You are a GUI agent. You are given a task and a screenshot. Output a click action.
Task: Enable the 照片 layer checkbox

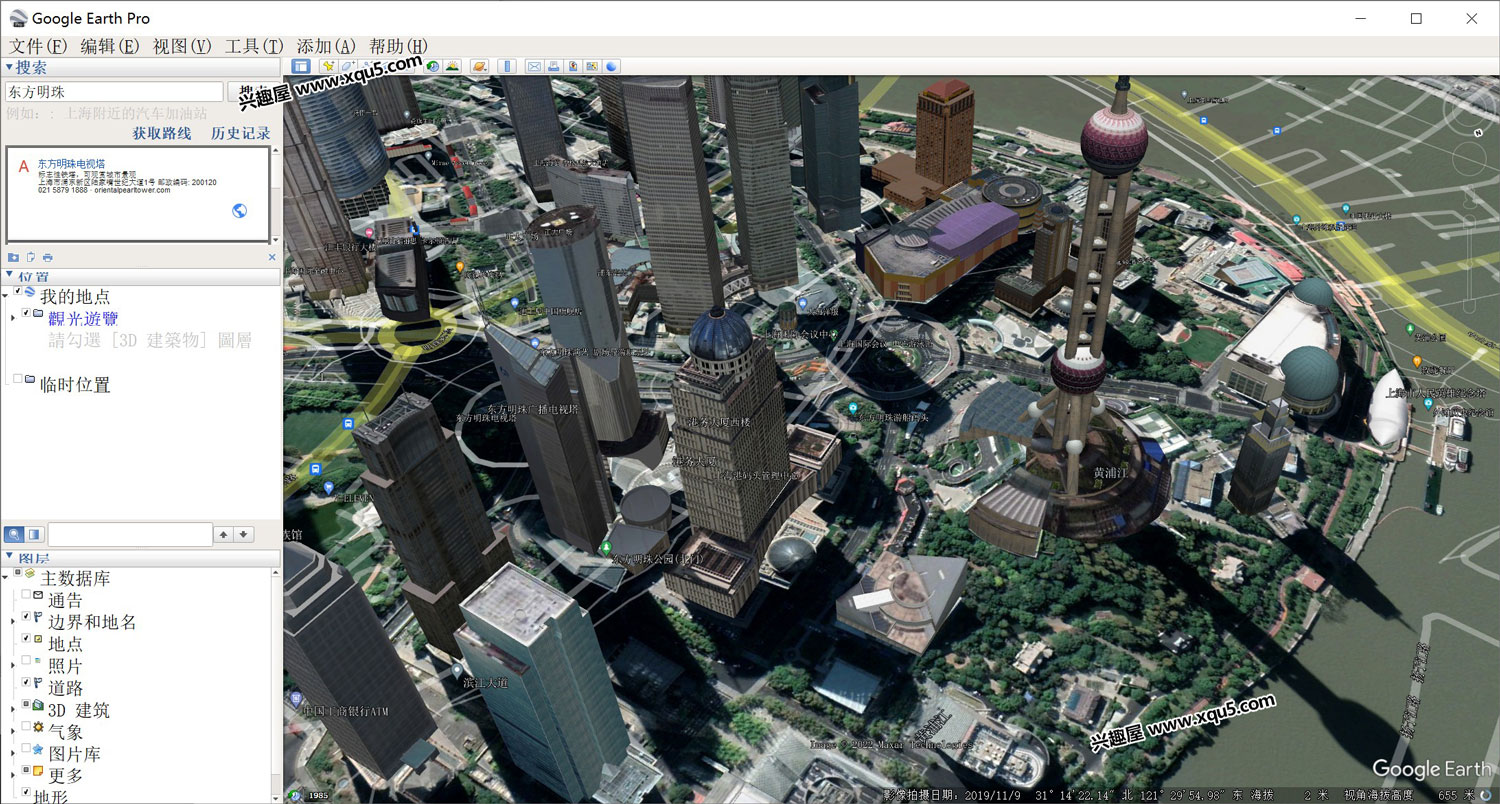tap(26, 661)
